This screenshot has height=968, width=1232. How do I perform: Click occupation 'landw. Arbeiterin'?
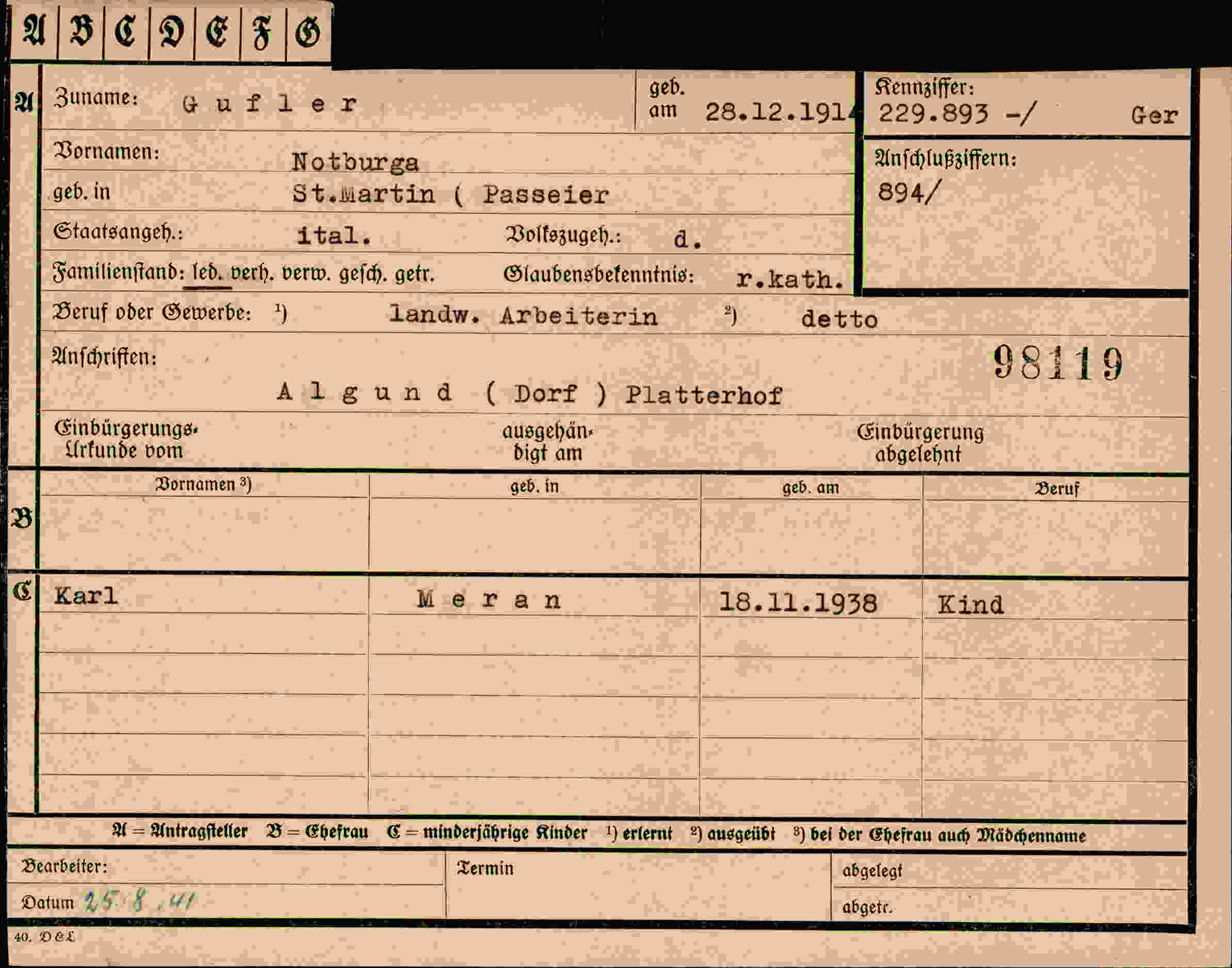(x=523, y=316)
